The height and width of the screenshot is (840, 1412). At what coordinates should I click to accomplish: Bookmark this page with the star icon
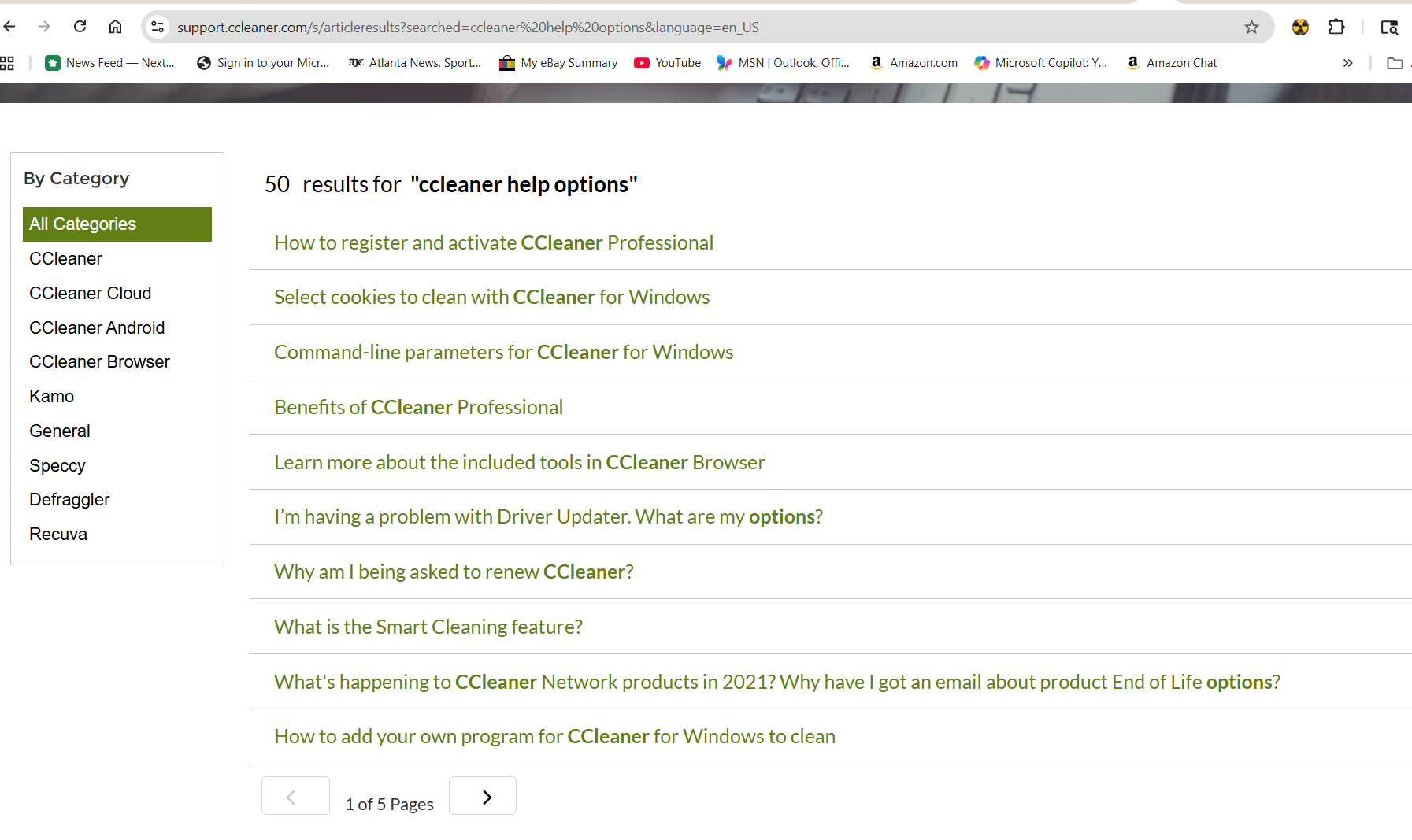(1251, 28)
